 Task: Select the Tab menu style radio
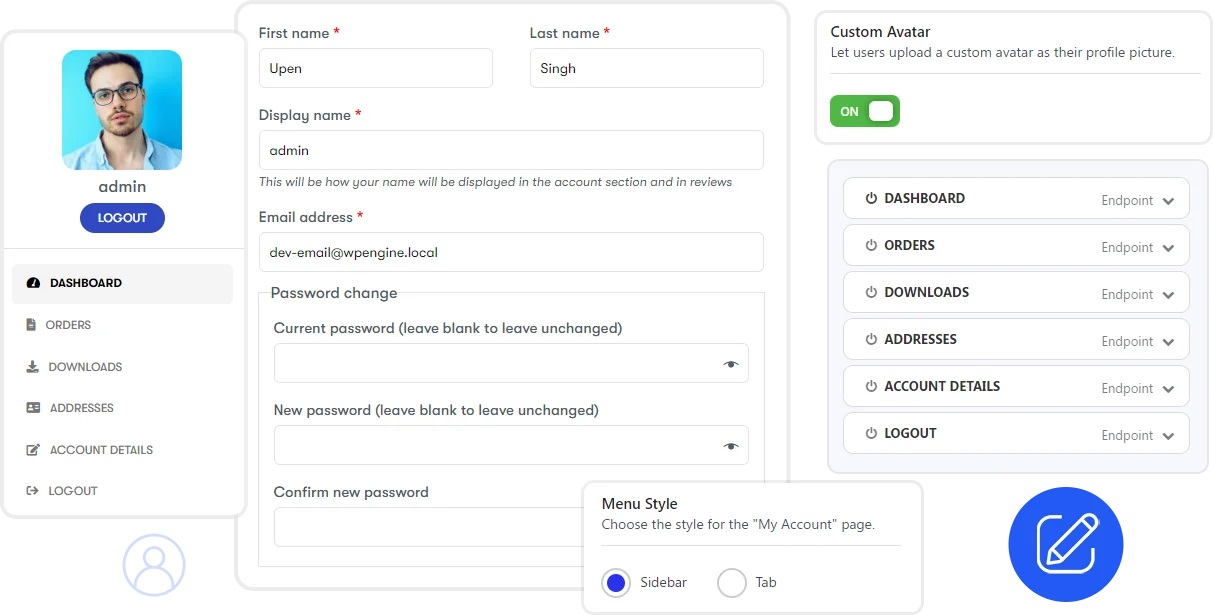732,582
